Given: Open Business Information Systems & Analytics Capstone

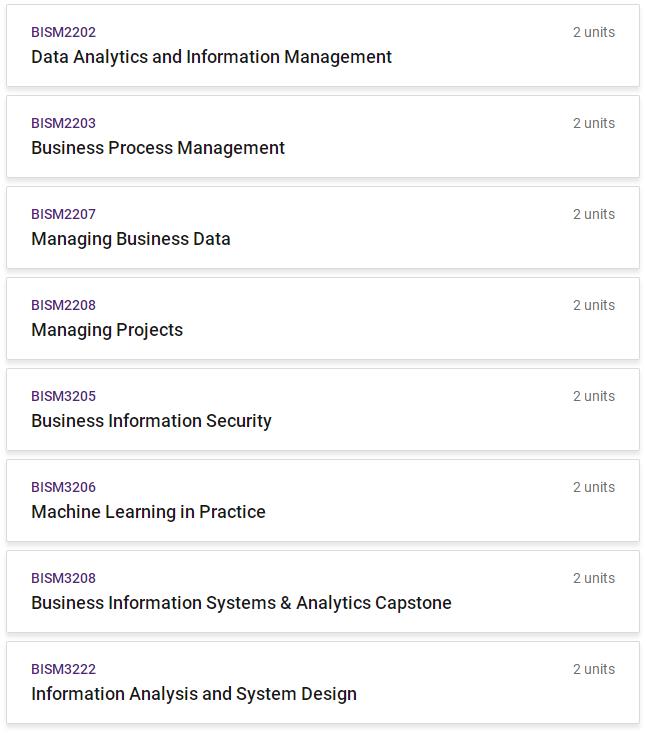Looking at the screenshot, I should pos(241,603).
